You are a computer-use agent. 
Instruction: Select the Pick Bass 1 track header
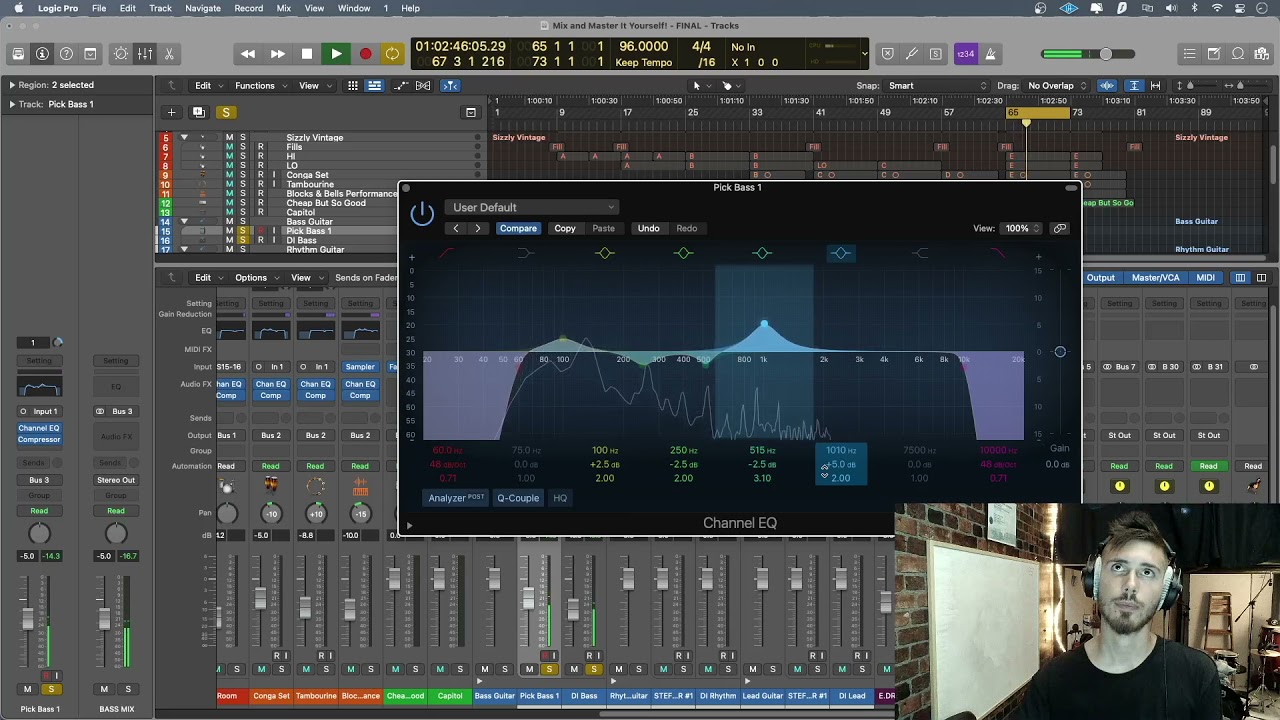(310, 231)
